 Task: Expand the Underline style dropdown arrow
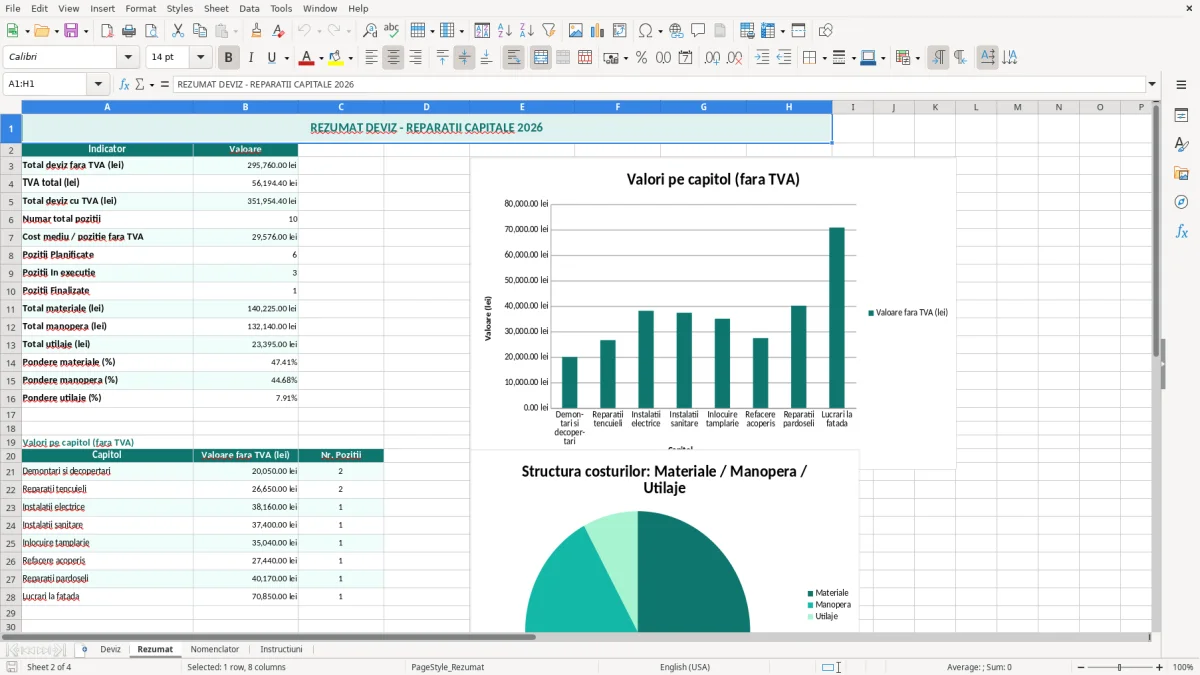coord(286,58)
